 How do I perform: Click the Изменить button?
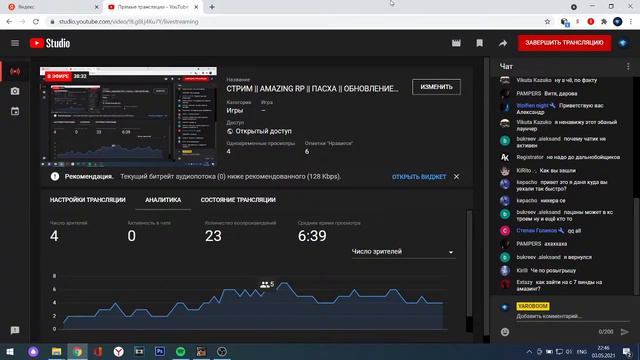(436, 87)
